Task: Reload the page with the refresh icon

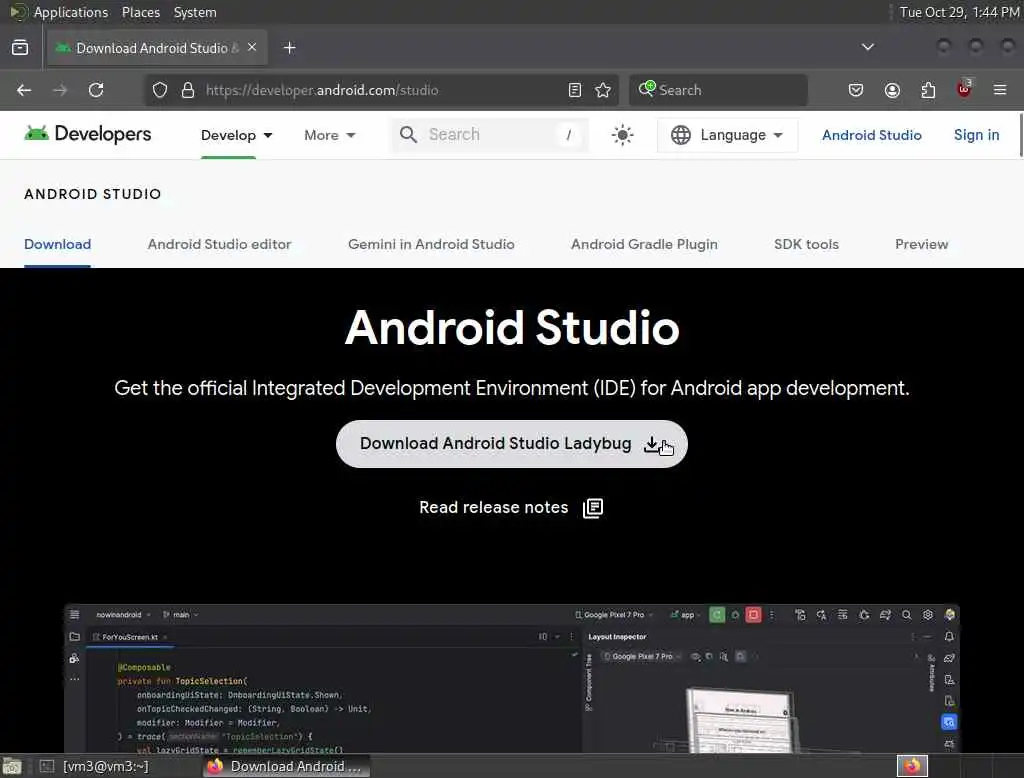Action: [96, 90]
